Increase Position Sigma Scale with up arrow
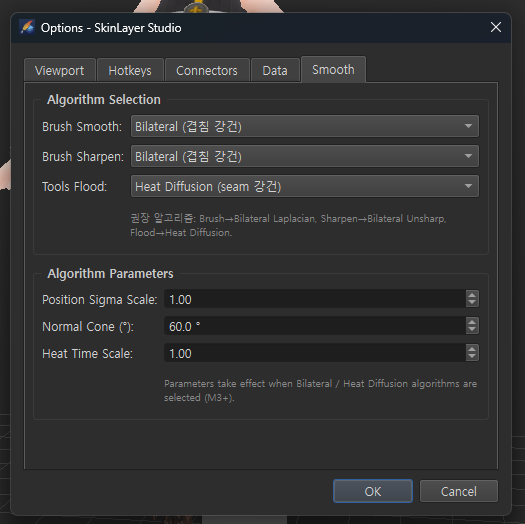525x524 pixels. point(472,295)
